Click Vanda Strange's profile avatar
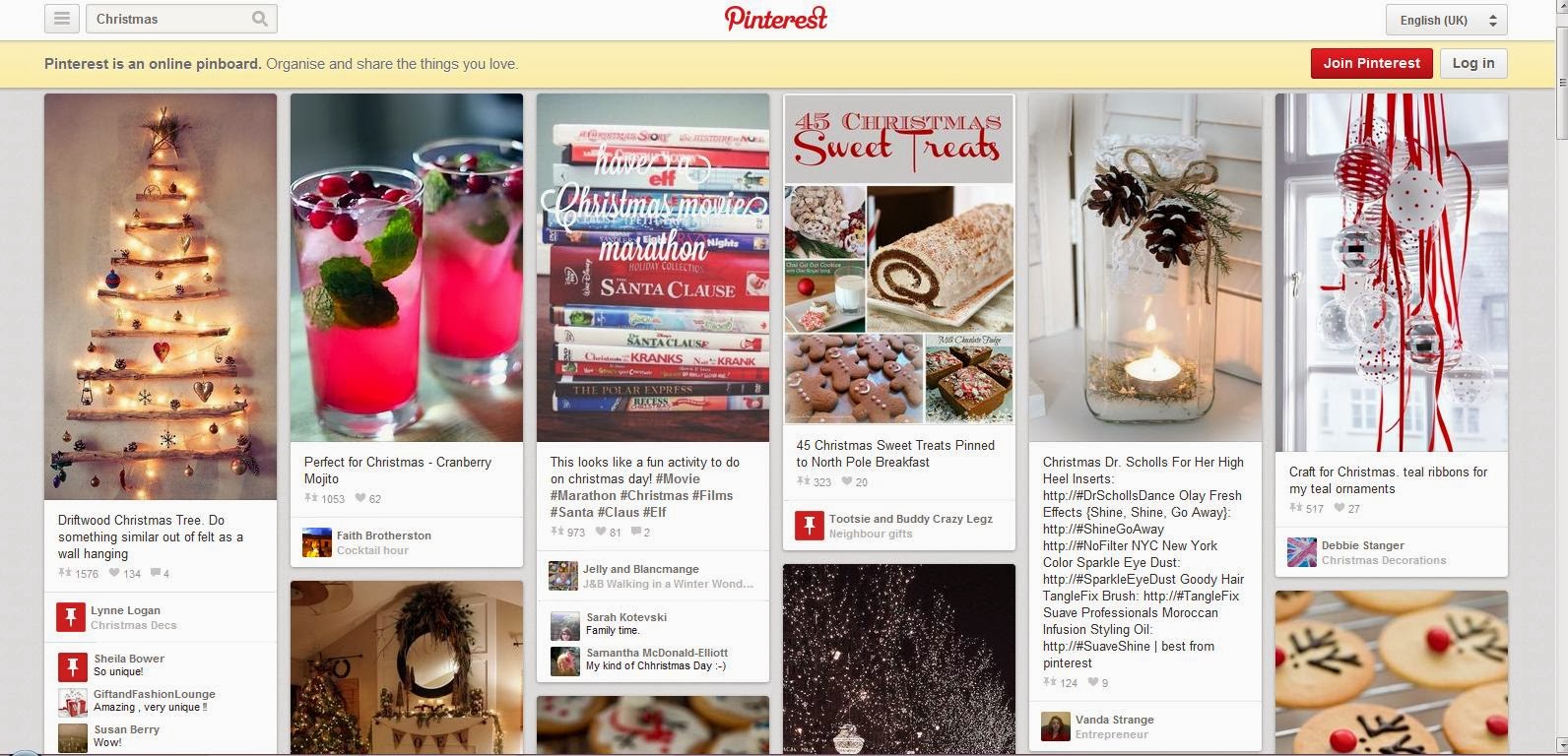The height and width of the screenshot is (756, 1568). (x=1056, y=726)
